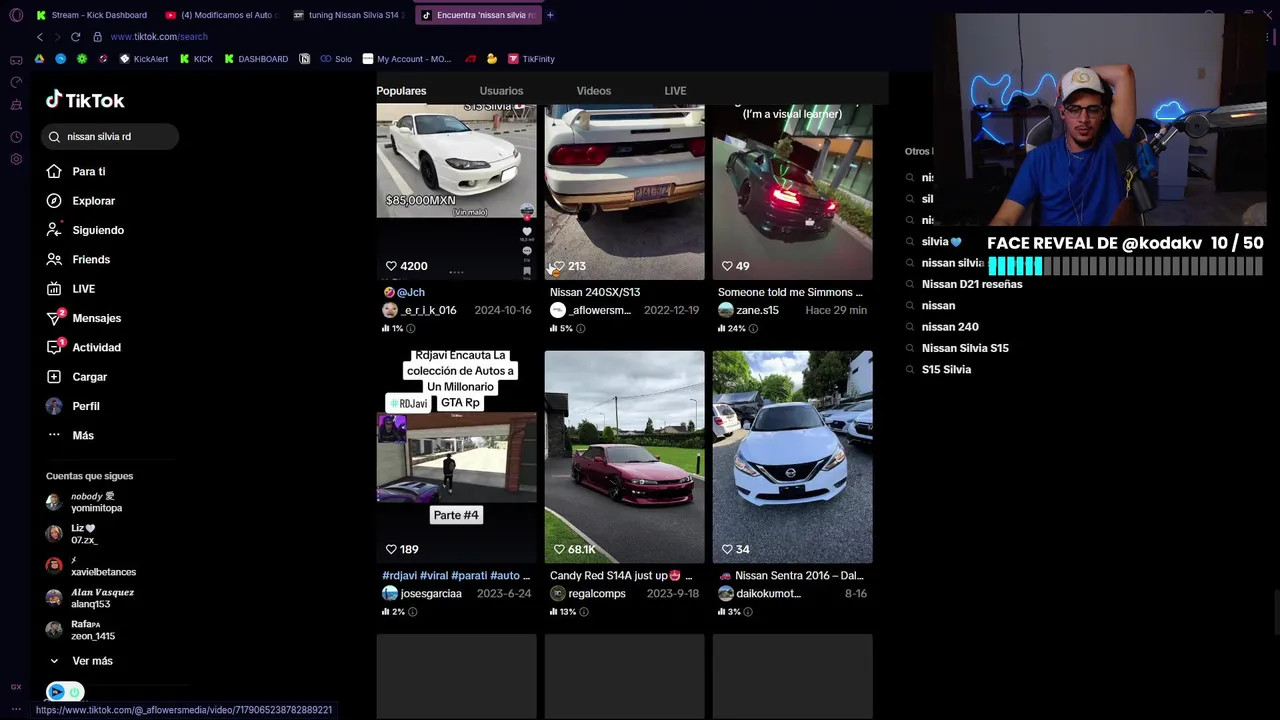Viewport: 1280px width, 720px height.
Task: Select the nissan 240 search suggestion
Action: 949,327
